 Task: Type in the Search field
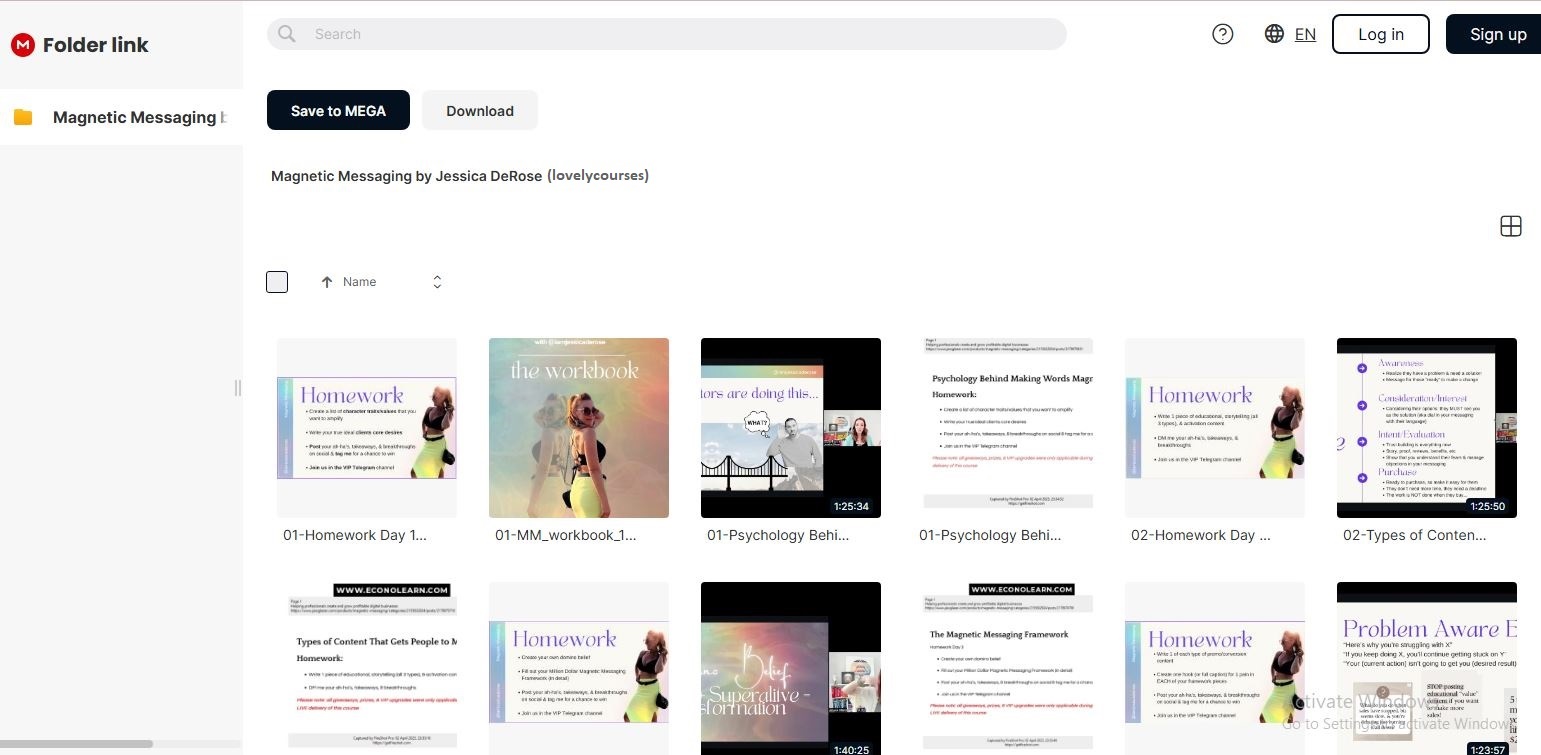pos(680,34)
